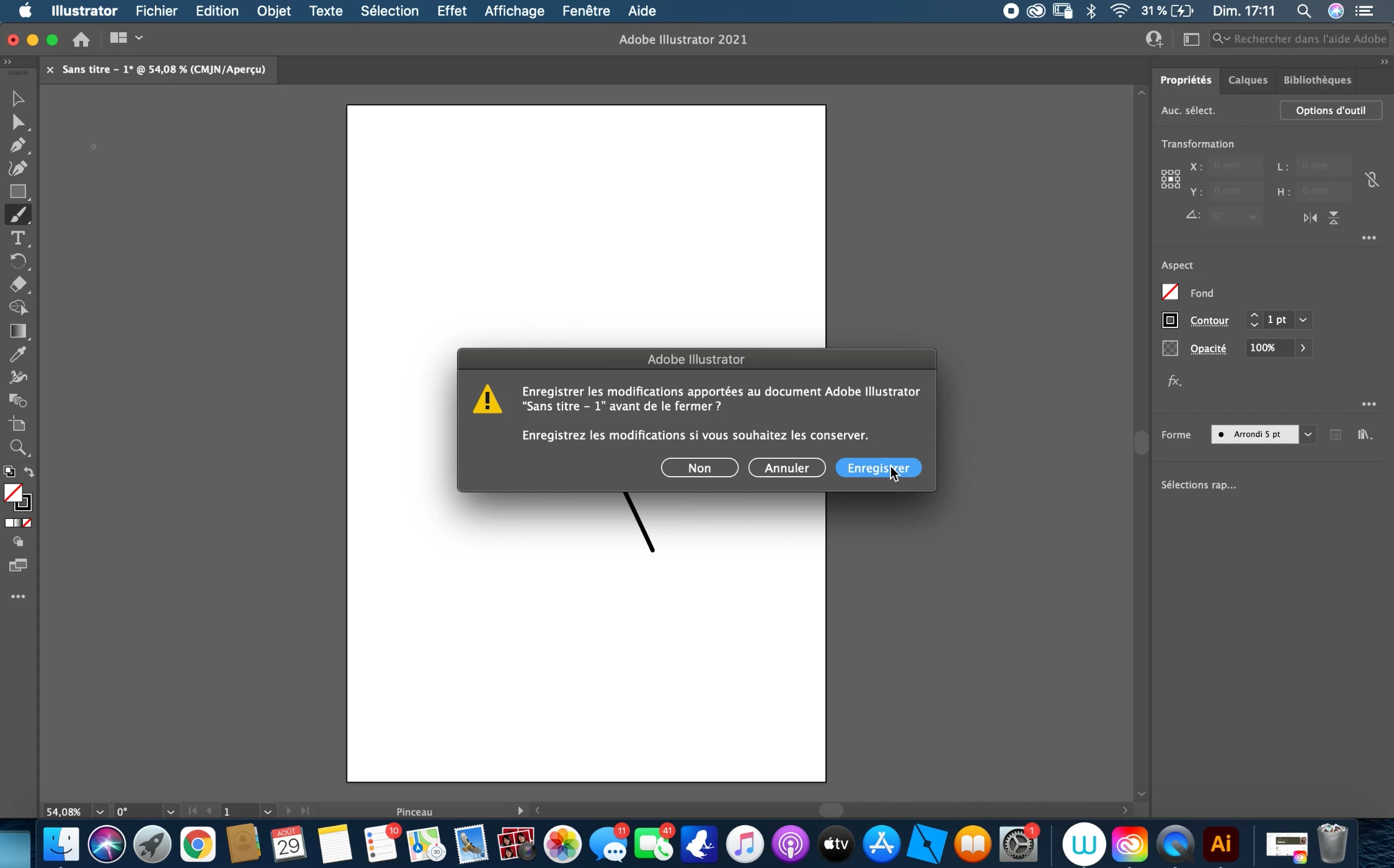Choose the Zoom tool

pyautogui.click(x=17, y=448)
